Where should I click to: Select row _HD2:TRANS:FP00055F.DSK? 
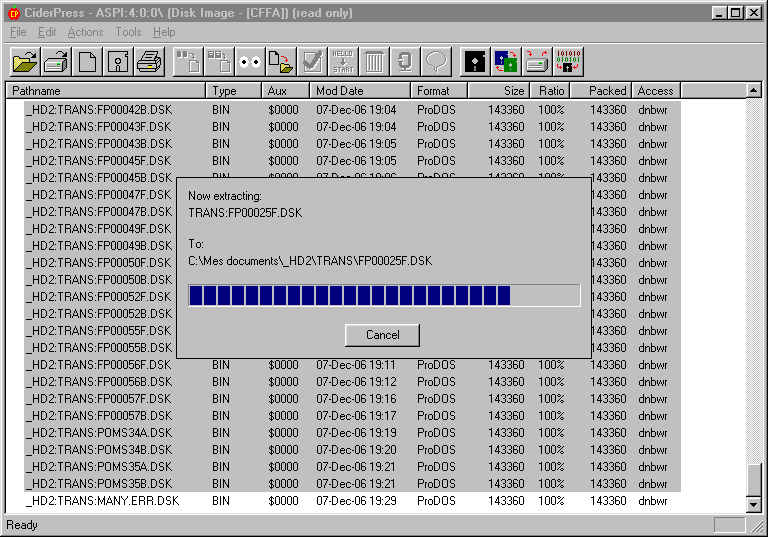tap(100, 331)
